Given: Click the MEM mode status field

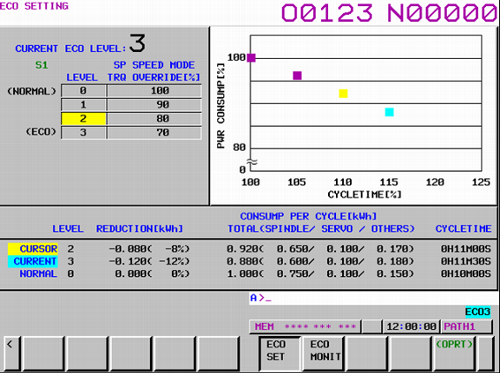Looking at the screenshot, I should 305,327.
